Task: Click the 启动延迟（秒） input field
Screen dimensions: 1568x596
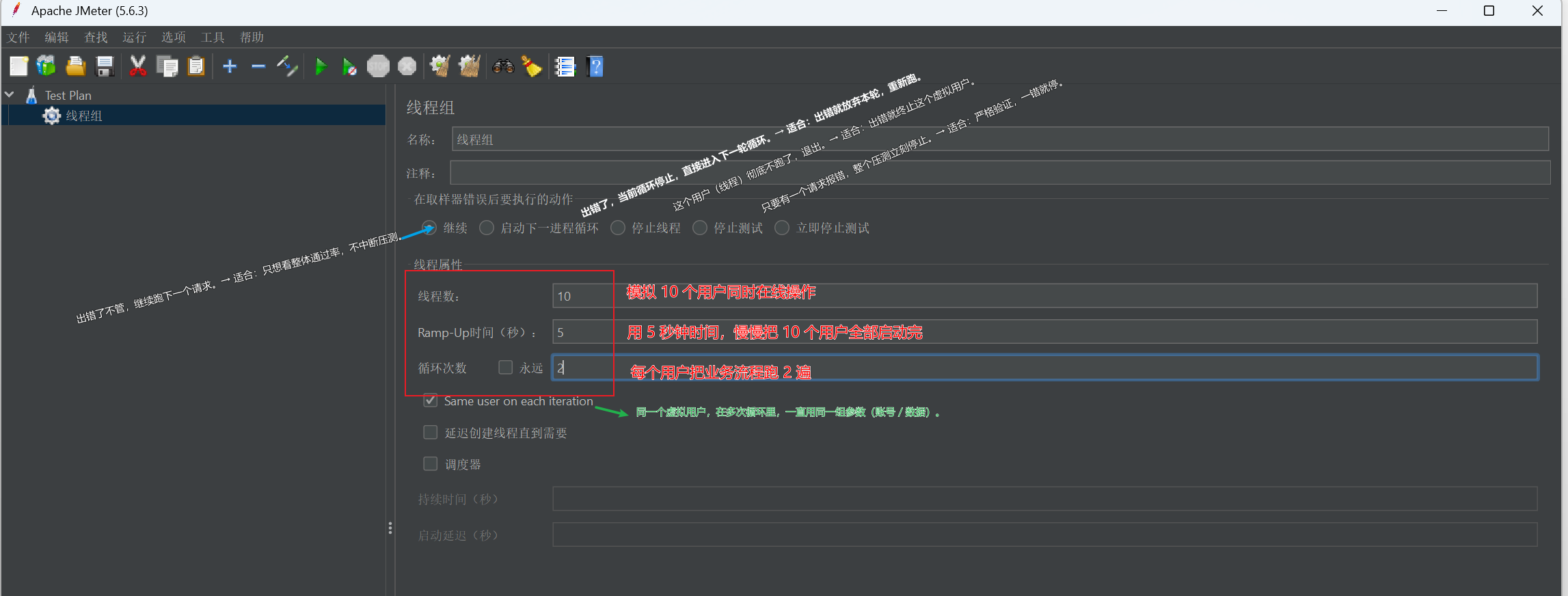Action: coord(1045,534)
